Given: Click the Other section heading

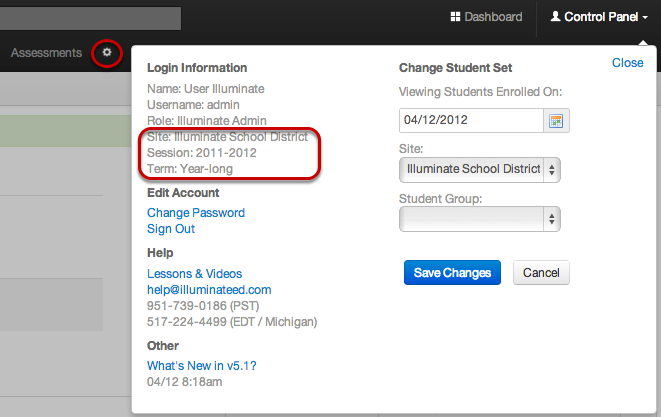Looking at the screenshot, I should [x=163, y=346].
